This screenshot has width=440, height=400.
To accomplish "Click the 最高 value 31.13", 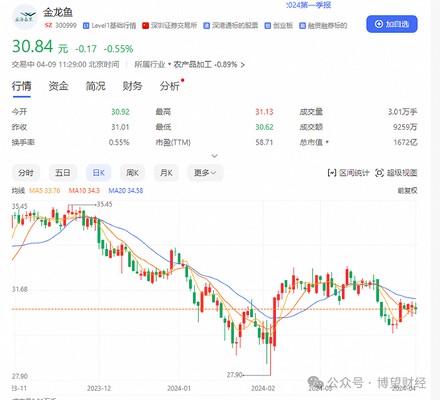I will [264, 112].
